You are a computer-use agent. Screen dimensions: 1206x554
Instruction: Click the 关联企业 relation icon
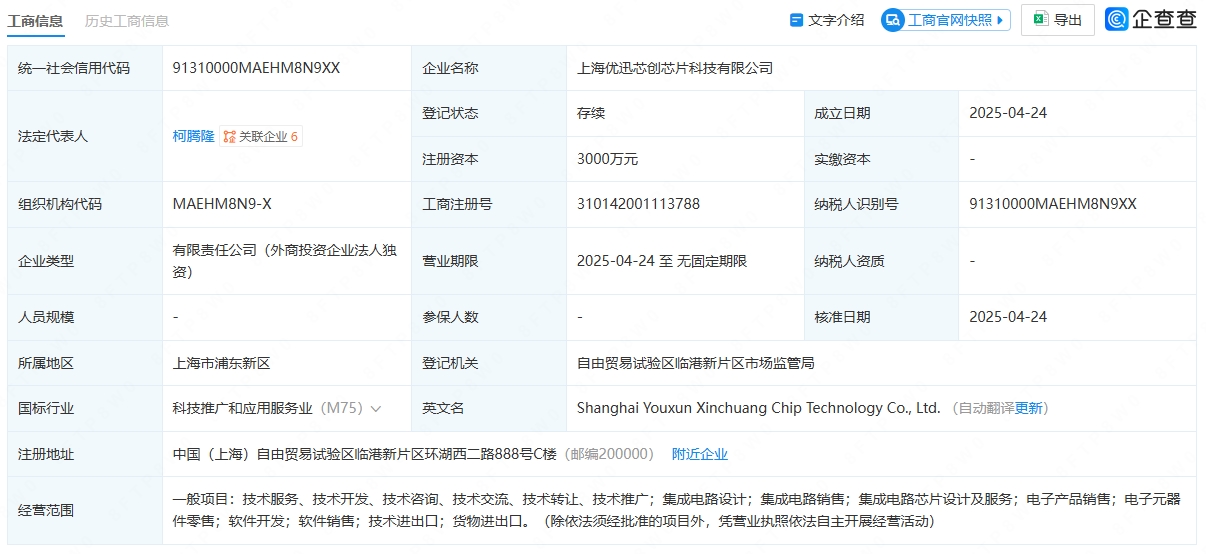(229, 137)
